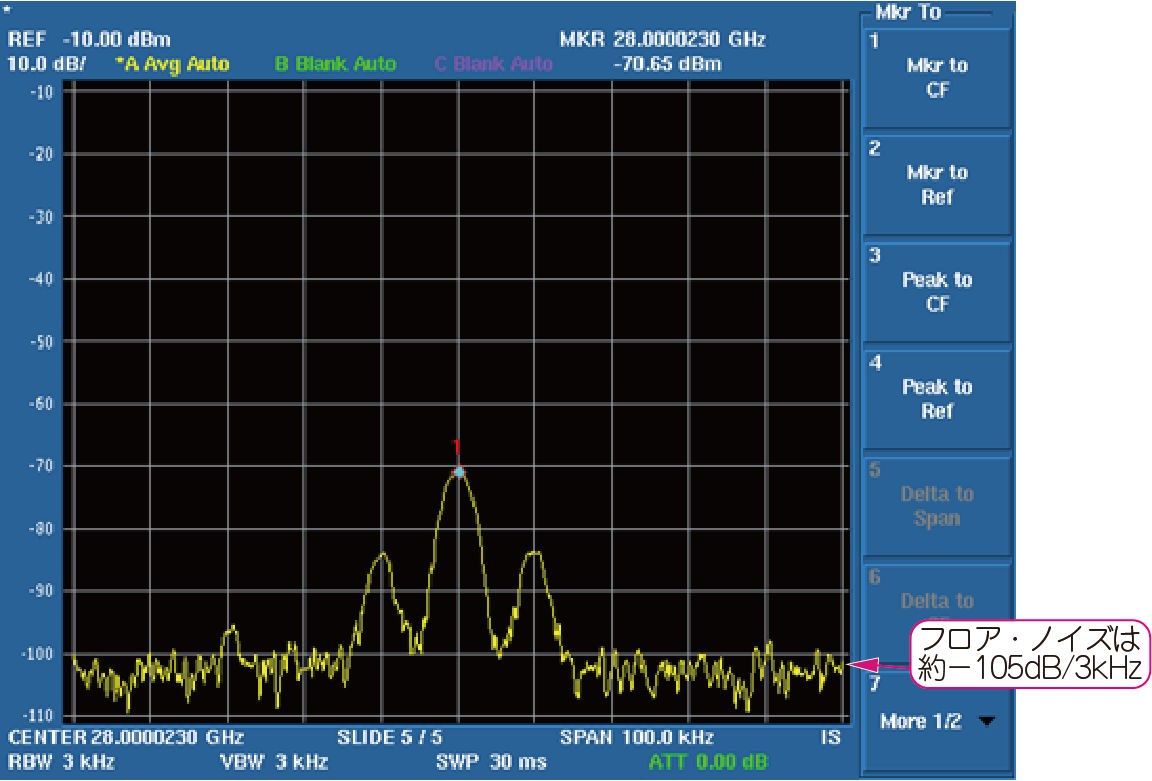Toggle trace C Blank Auto

[492, 64]
